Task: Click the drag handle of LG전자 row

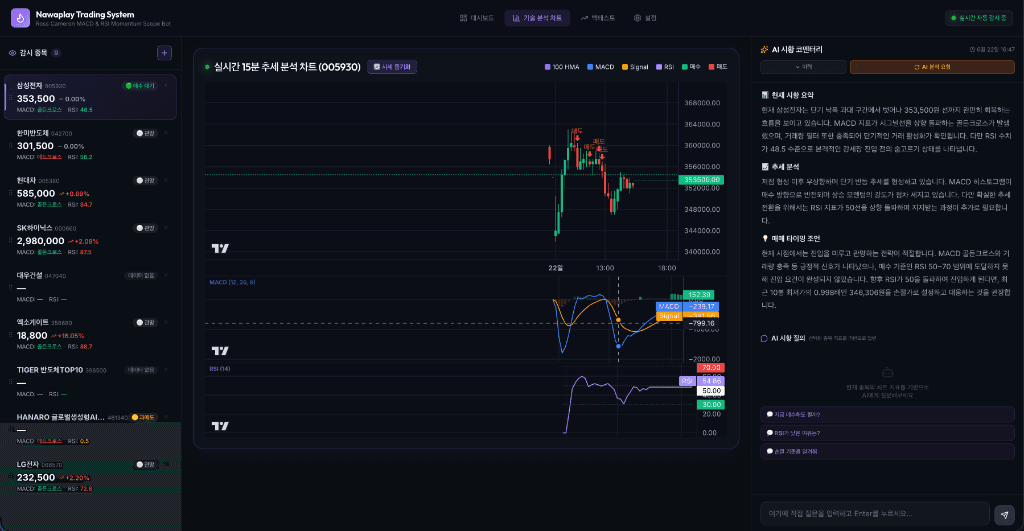Action: click(x=10, y=477)
